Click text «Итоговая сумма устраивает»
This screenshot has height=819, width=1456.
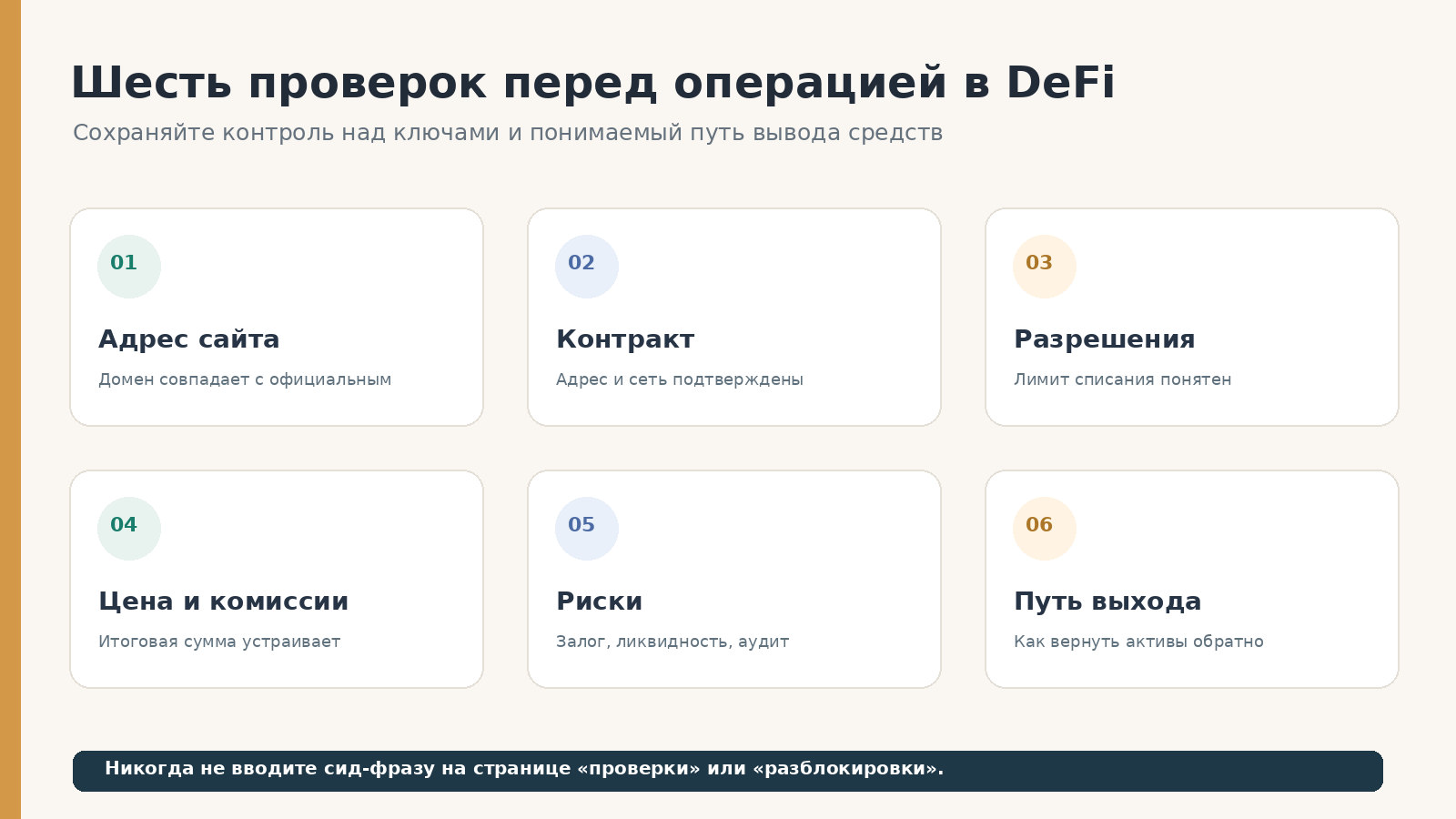(219, 642)
